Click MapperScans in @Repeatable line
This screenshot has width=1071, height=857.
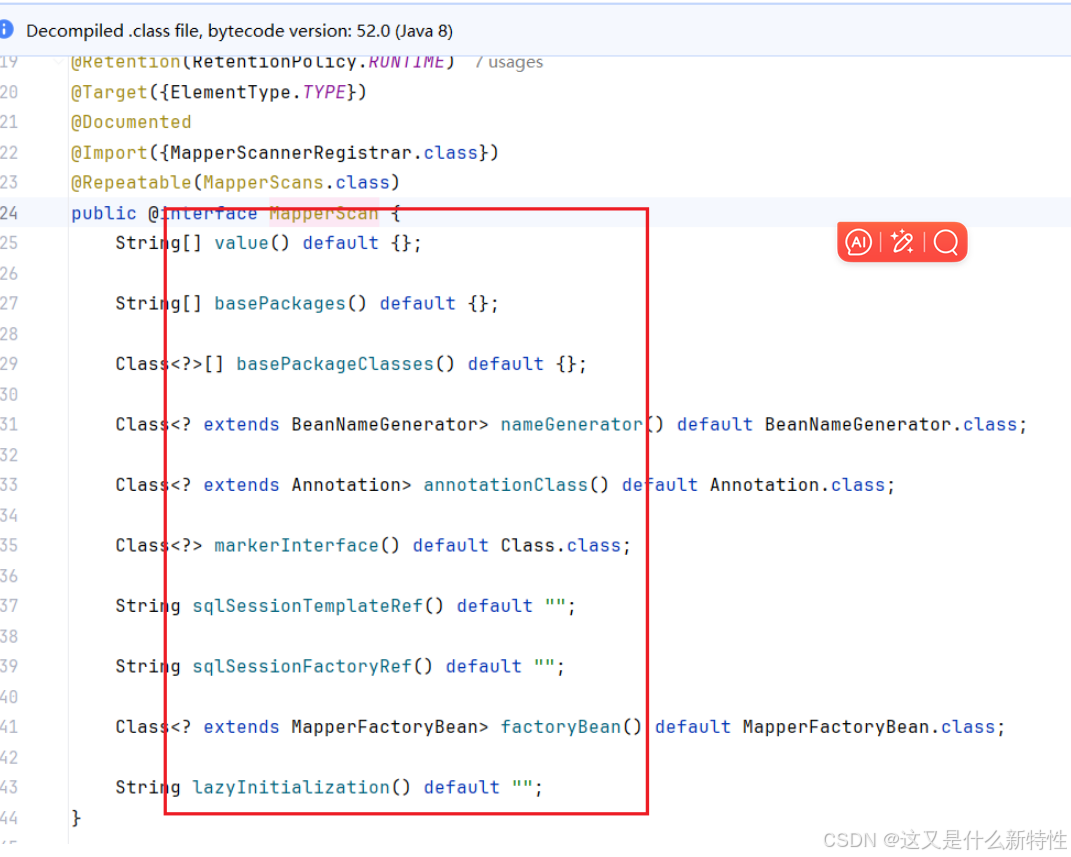(x=263, y=182)
